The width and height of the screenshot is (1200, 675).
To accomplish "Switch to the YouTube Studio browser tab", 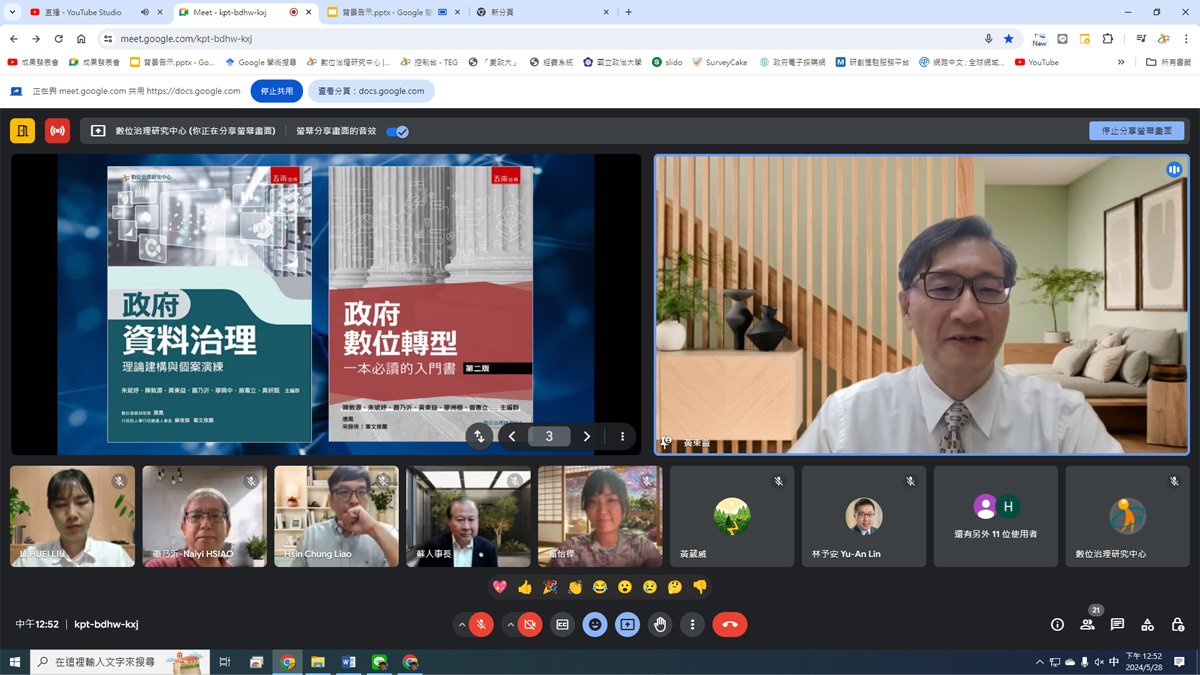I will coord(85,12).
